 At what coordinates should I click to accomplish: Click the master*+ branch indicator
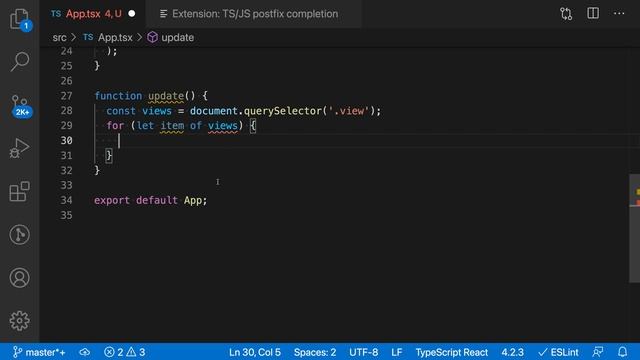point(39,352)
